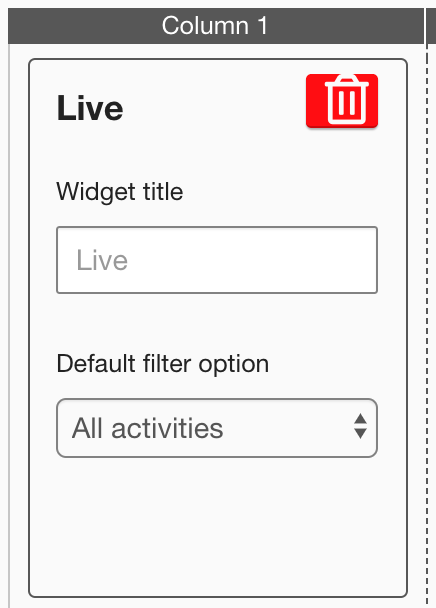Expand the filter select via its stepper arrows
This screenshot has width=436, height=608.
[x=360, y=426]
